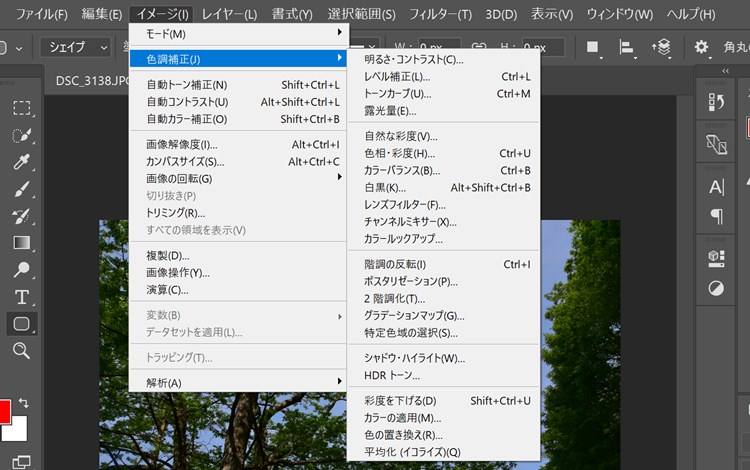Viewport: 750px width, 470px height.
Task: Select the Horizontal Type tool
Action: [22, 297]
